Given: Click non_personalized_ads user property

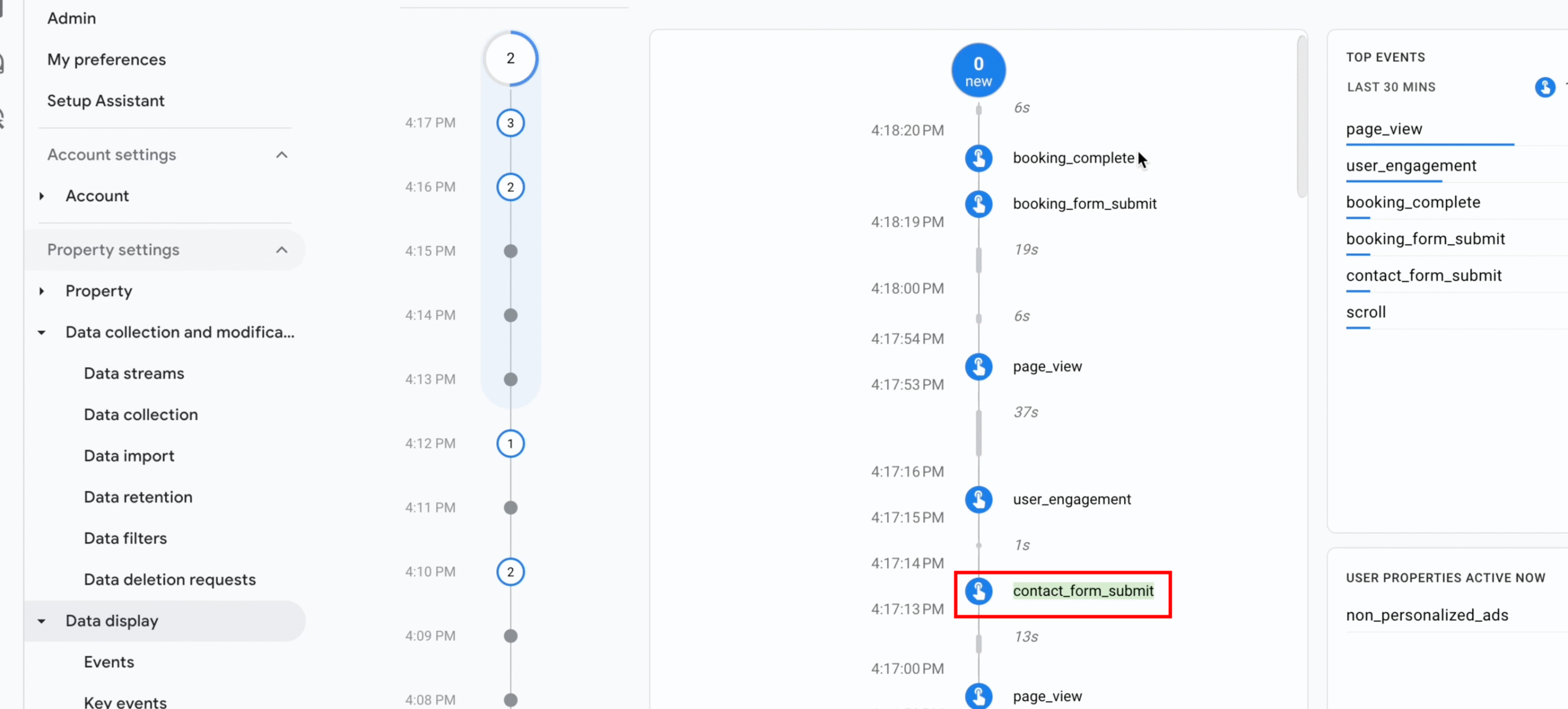Looking at the screenshot, I should [x=1427, y=615].
